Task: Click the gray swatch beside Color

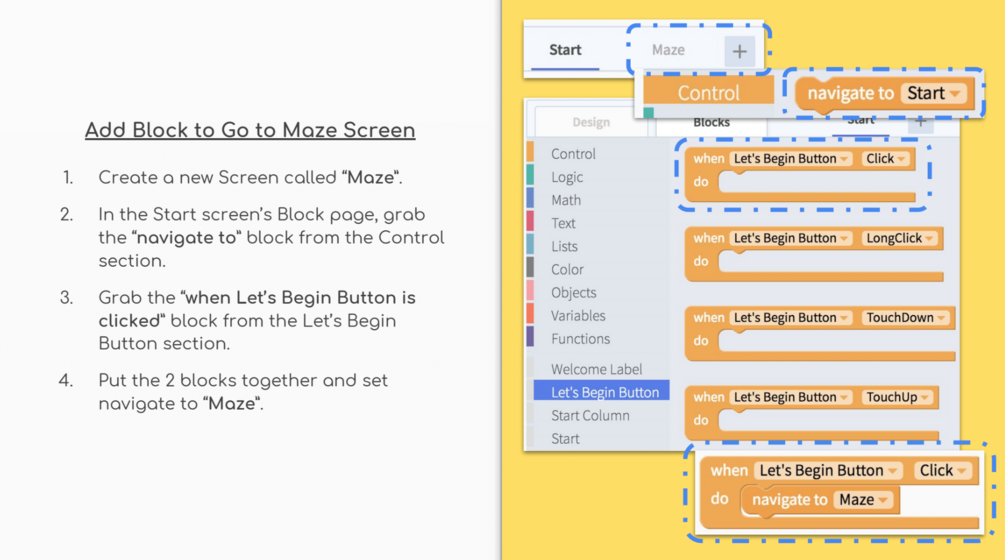Action: (x=530, y=267)
